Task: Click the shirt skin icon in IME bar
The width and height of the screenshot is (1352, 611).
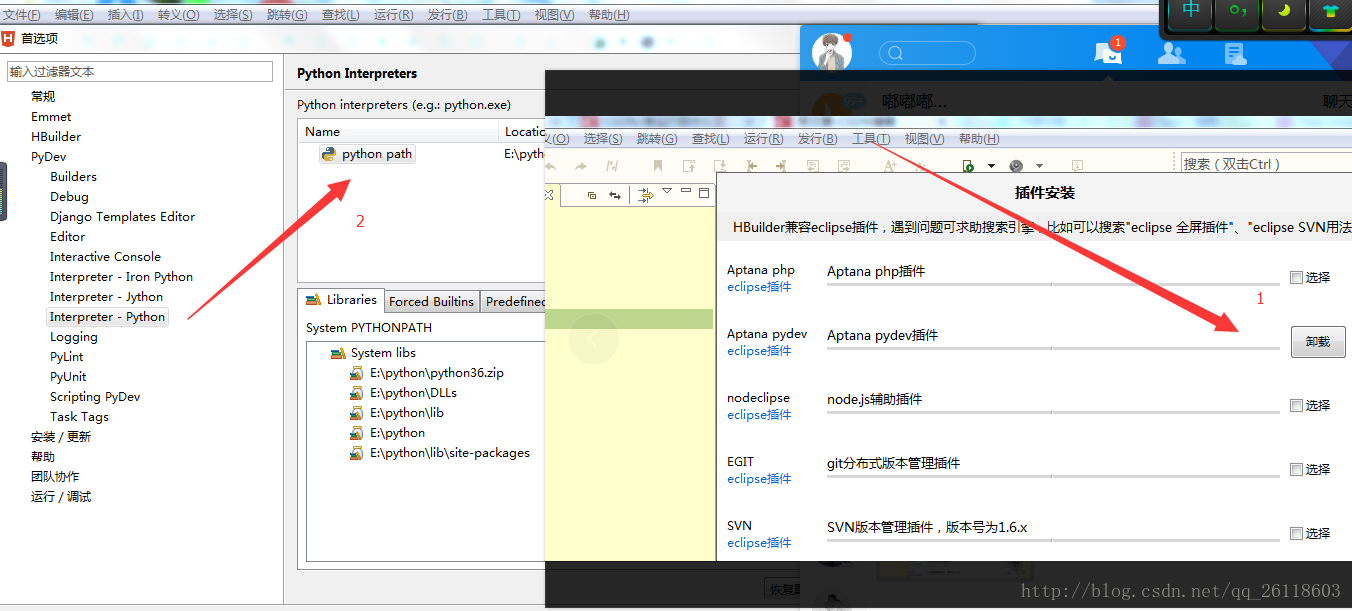Action: tap(1330, 11)
